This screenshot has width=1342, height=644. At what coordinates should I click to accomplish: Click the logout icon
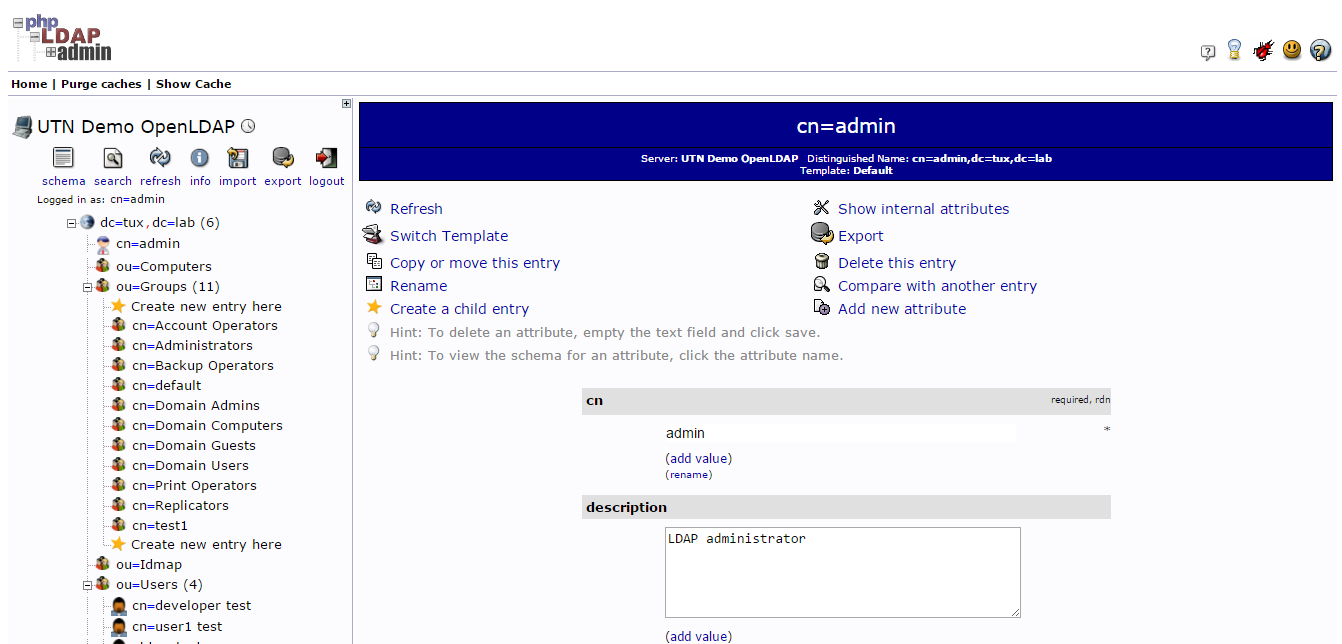tap(326, 158)
